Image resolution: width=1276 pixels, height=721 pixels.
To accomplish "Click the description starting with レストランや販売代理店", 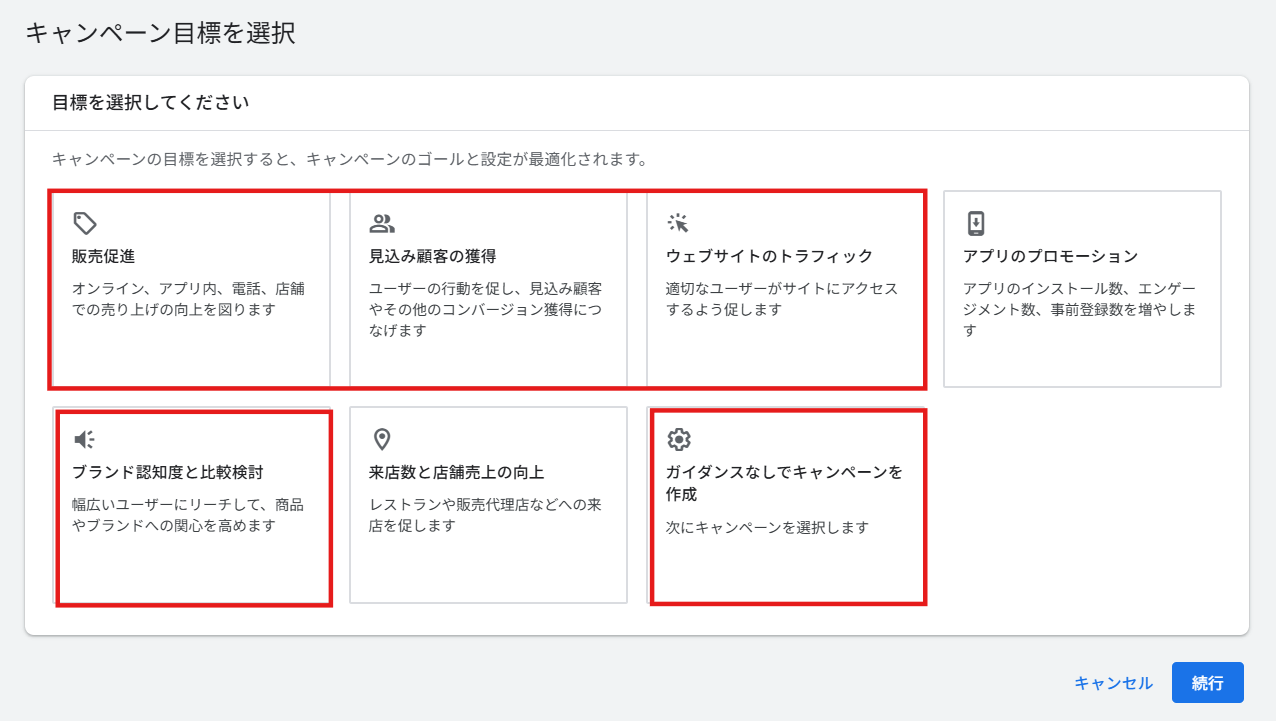I will pyautogui.click(x=485, y=515).
